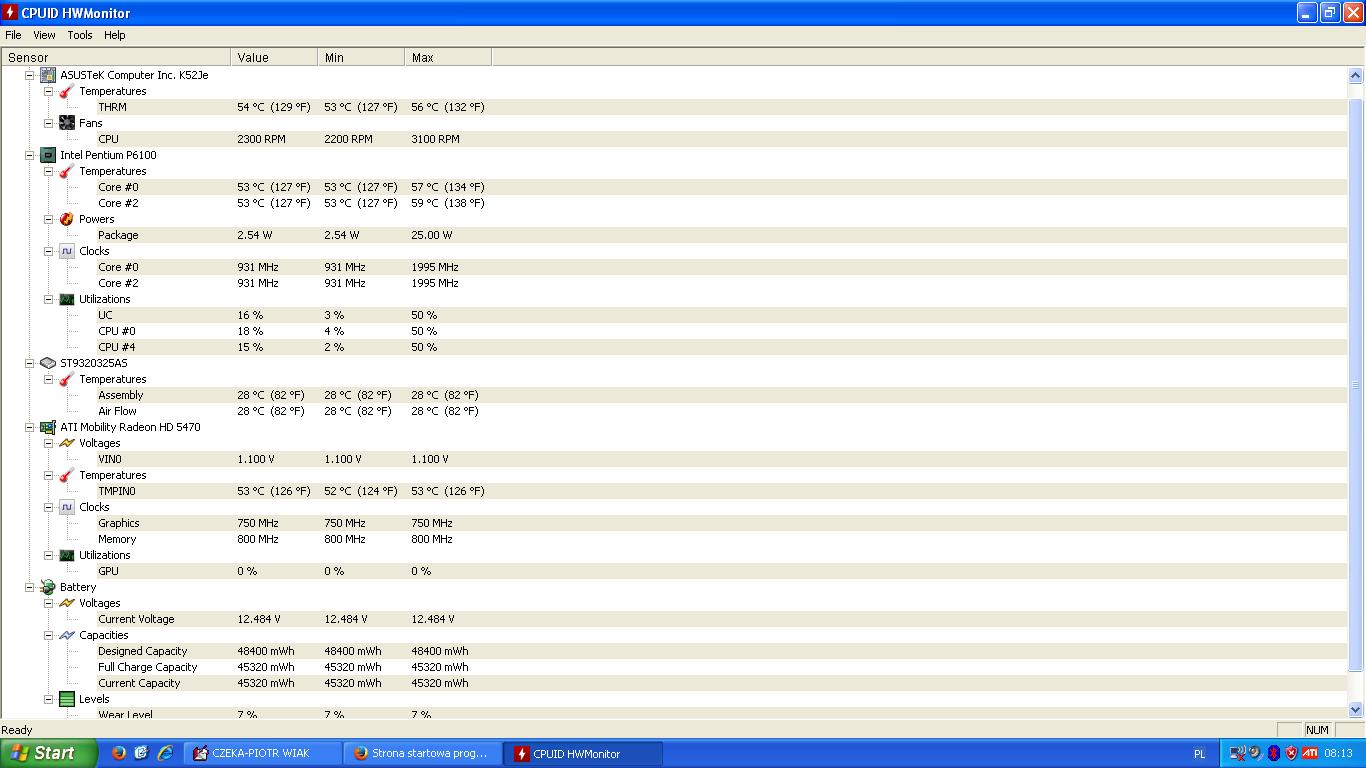1366x768 pixels.
Task: Collapse the Battery node
Action: 30,587
